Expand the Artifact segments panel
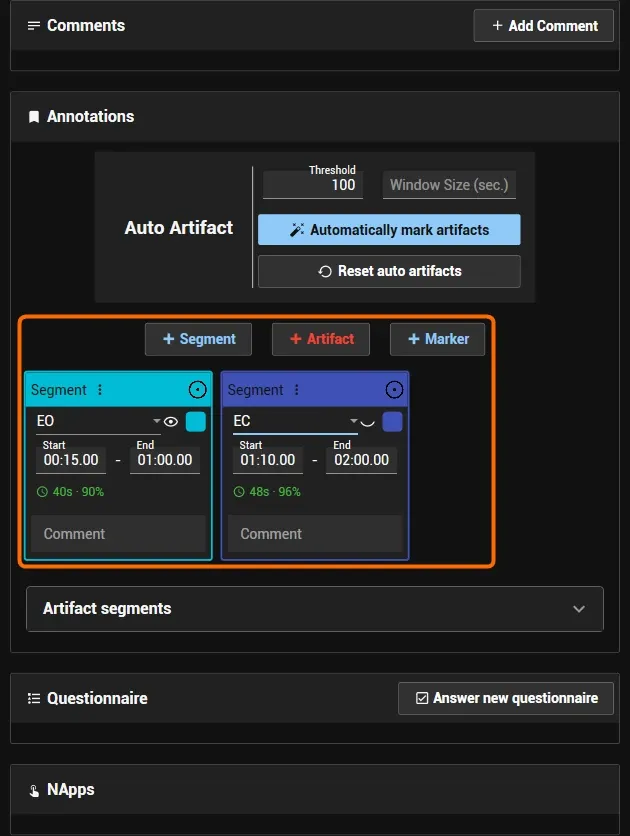Screen dimensions: 630x836 click(x=315, y=609)
